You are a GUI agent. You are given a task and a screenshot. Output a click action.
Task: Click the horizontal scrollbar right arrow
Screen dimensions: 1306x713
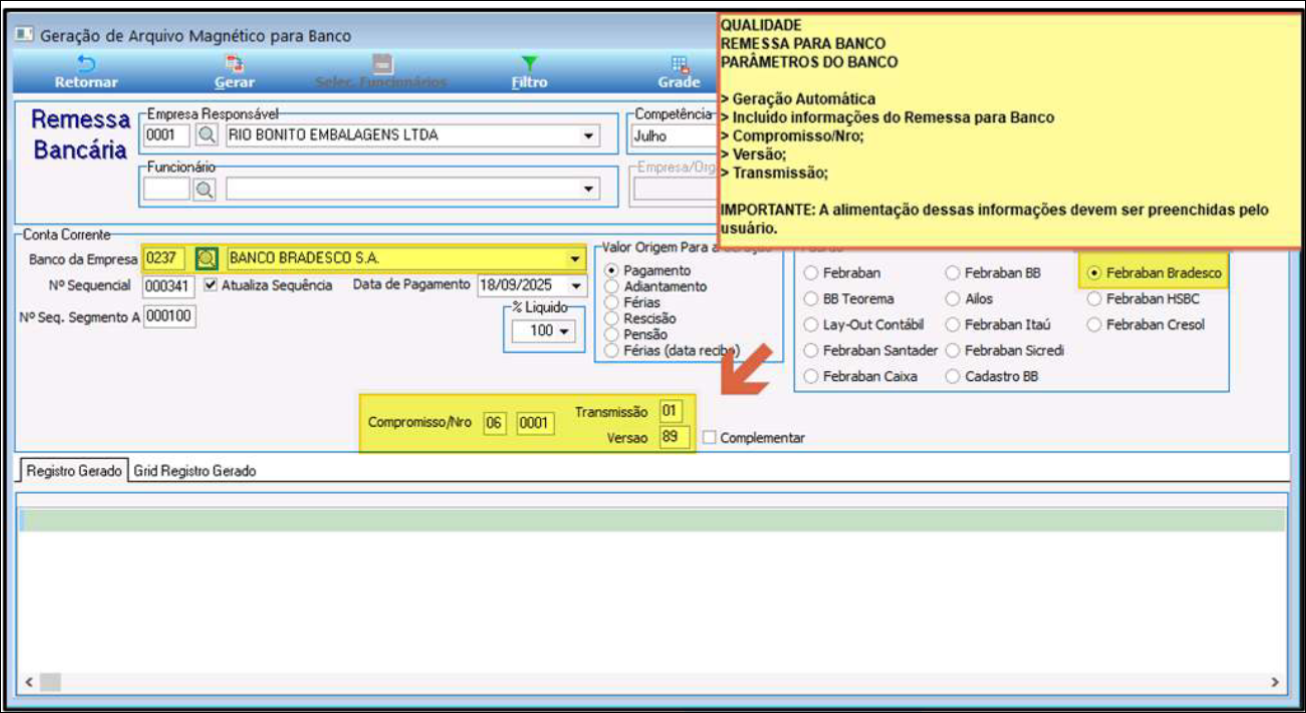(1274, 681)
